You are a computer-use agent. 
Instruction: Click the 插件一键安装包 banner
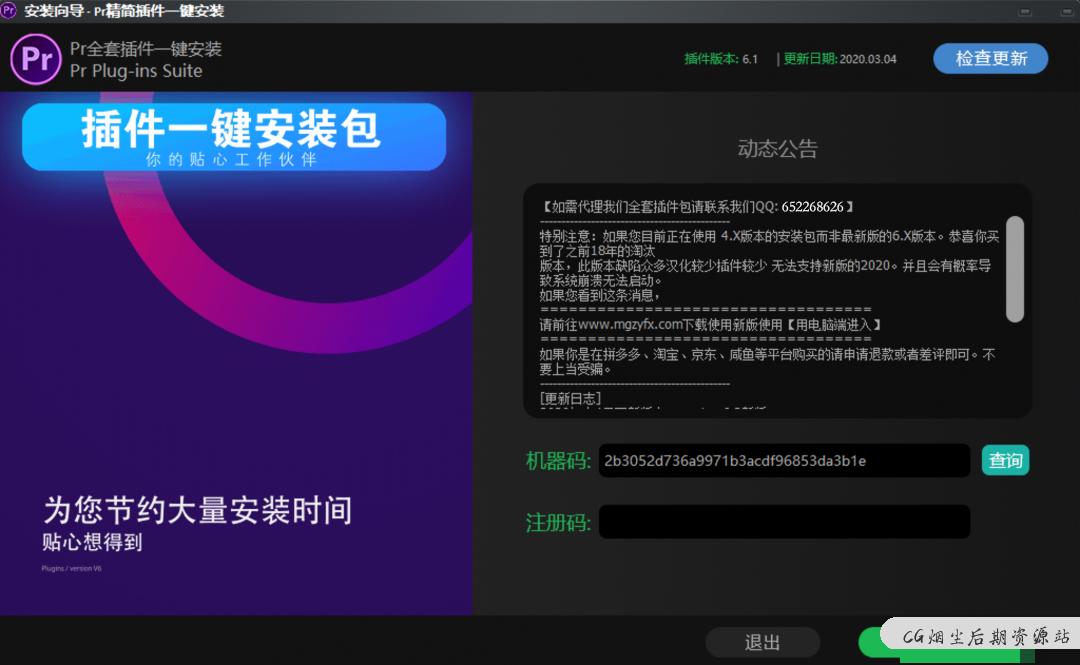click(234, 136)
